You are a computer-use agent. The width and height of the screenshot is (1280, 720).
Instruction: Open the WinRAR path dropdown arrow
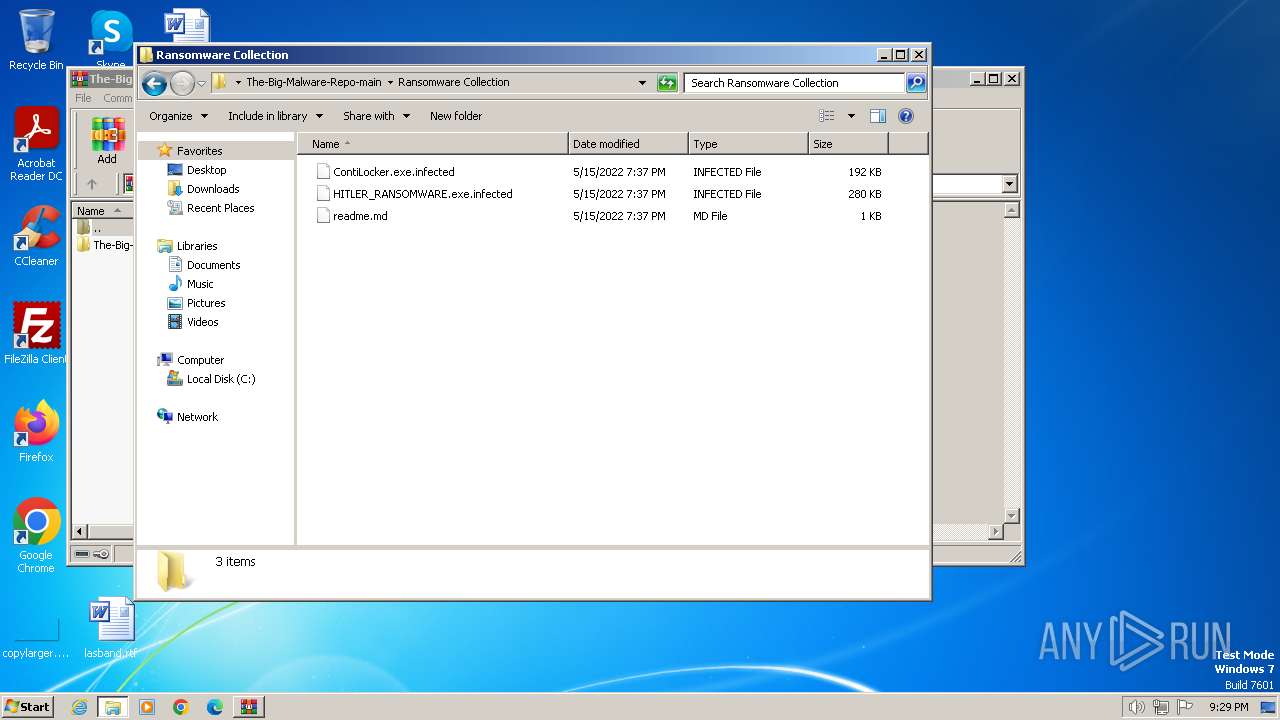coord(1009,184)
